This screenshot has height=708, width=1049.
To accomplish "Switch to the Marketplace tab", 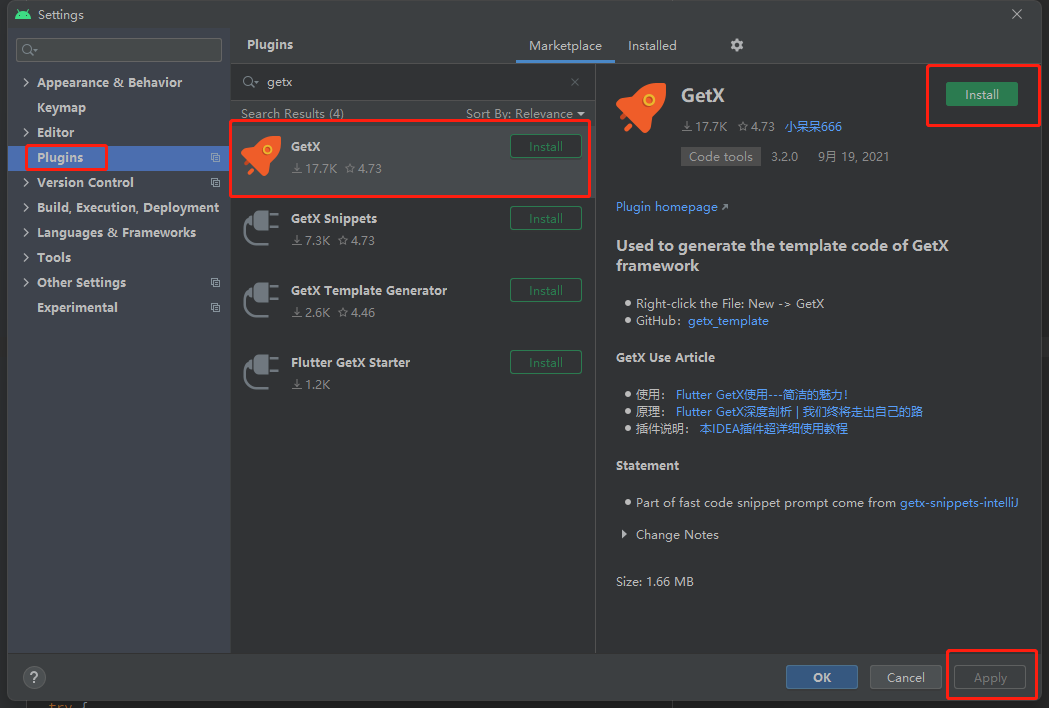I will (x=565, y=46).
